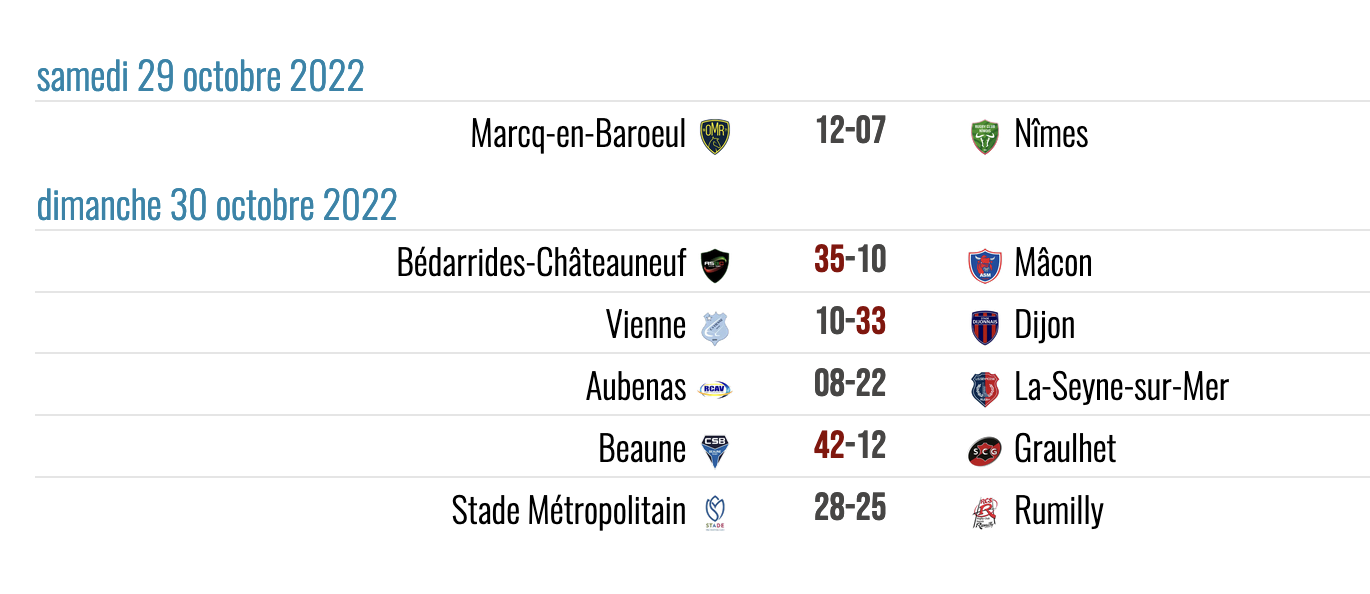Click the Marcq-en-Baroeul club crest

click(x=714, y=136)
